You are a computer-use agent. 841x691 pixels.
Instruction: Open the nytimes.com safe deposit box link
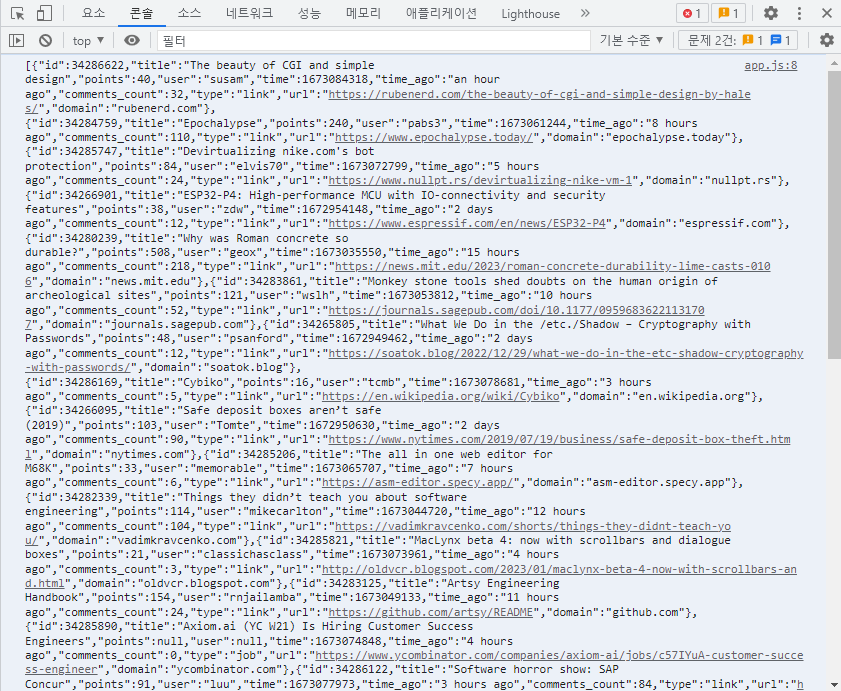pos(559,439)
